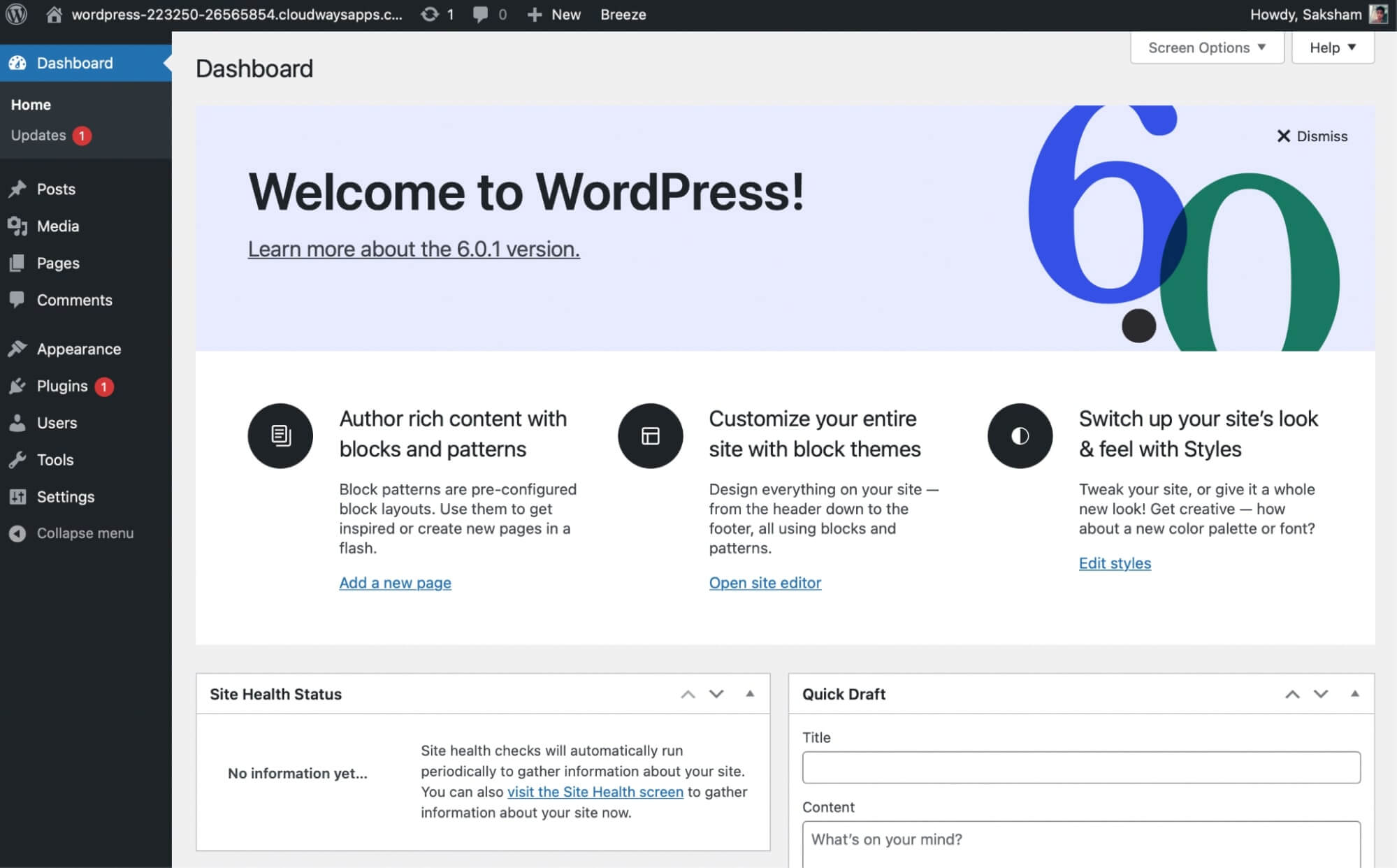Click the Media icon in sidebar

pos(17,226)
